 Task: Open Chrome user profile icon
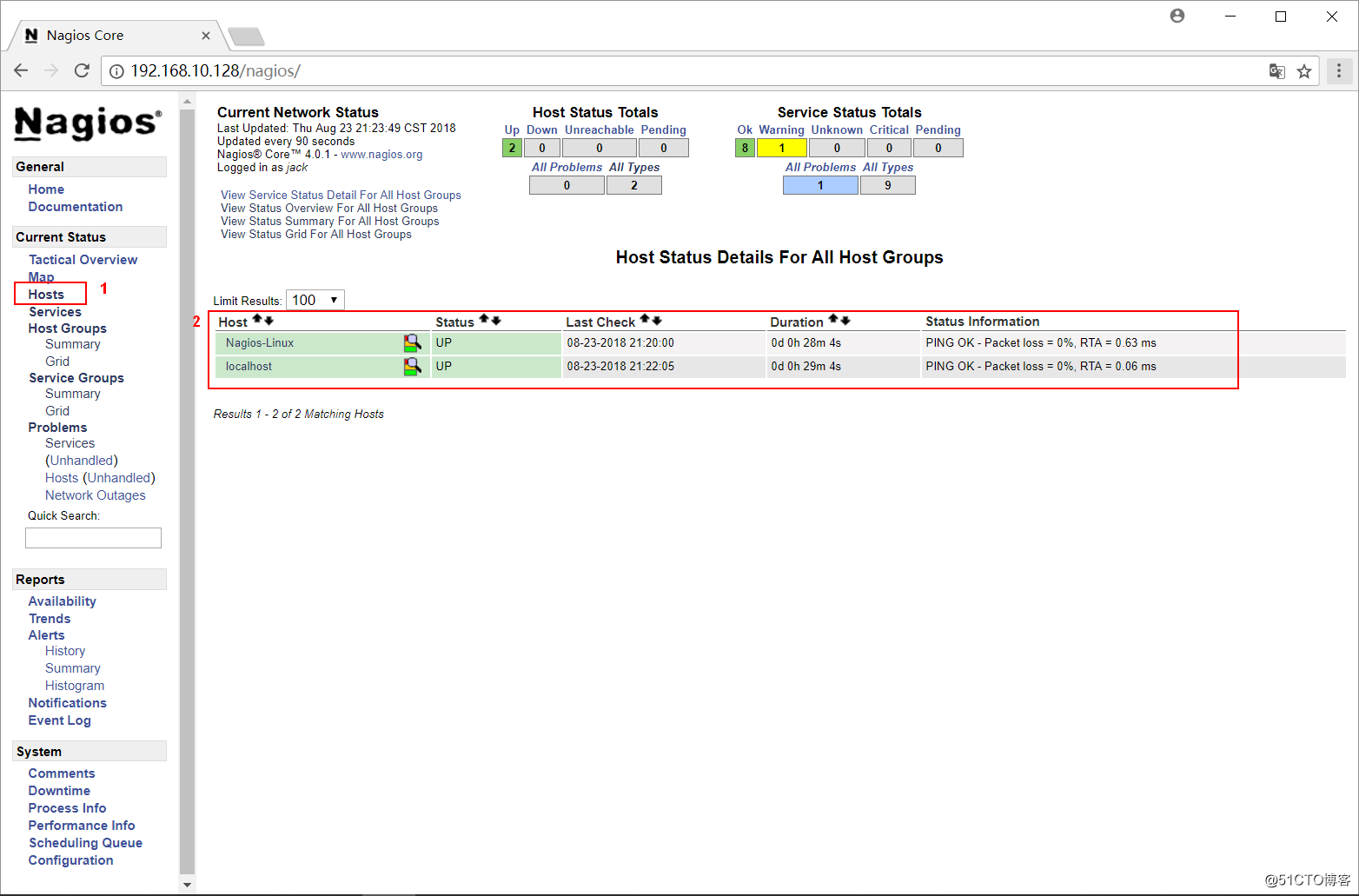[1177, 16]
